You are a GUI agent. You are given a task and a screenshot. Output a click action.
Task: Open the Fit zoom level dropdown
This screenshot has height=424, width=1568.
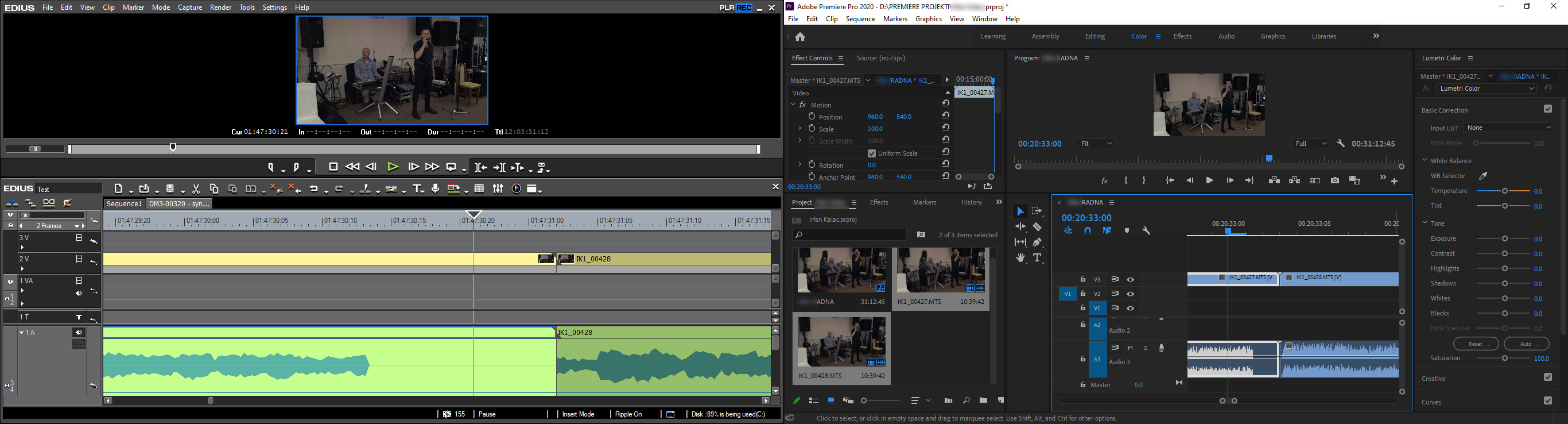point(1096,144)
